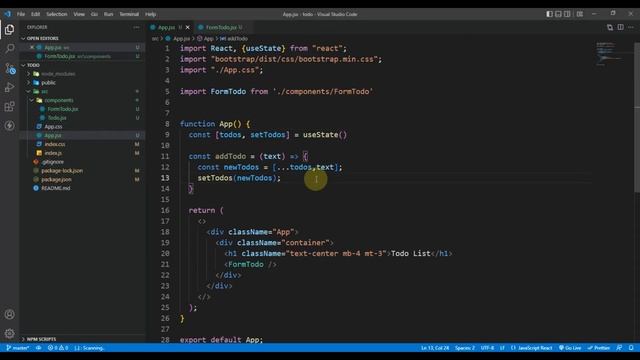Screen dimensions: 640x360
Task: Open the Terminal menu
Action: click(x=129, y=14)
